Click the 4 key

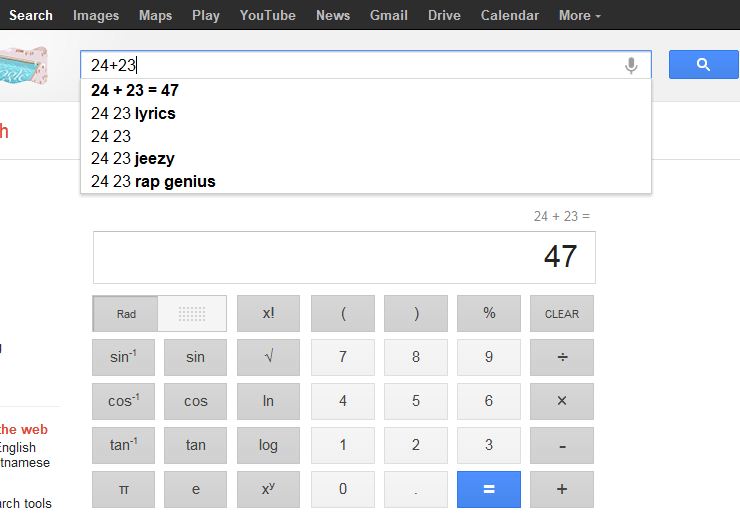click(x=343, y=401)
